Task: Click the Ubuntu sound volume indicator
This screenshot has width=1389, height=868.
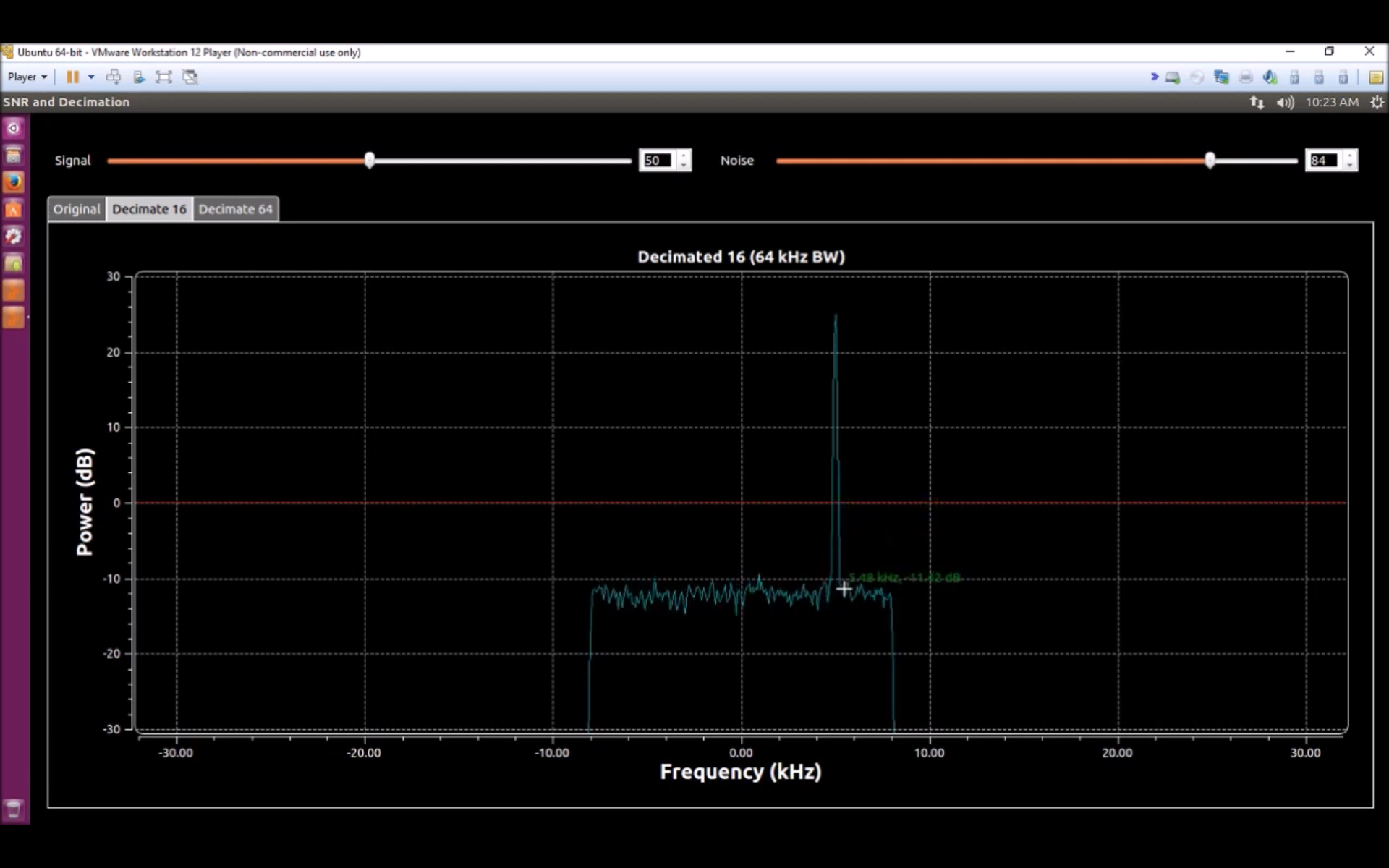Action: tap(1285, 103)
